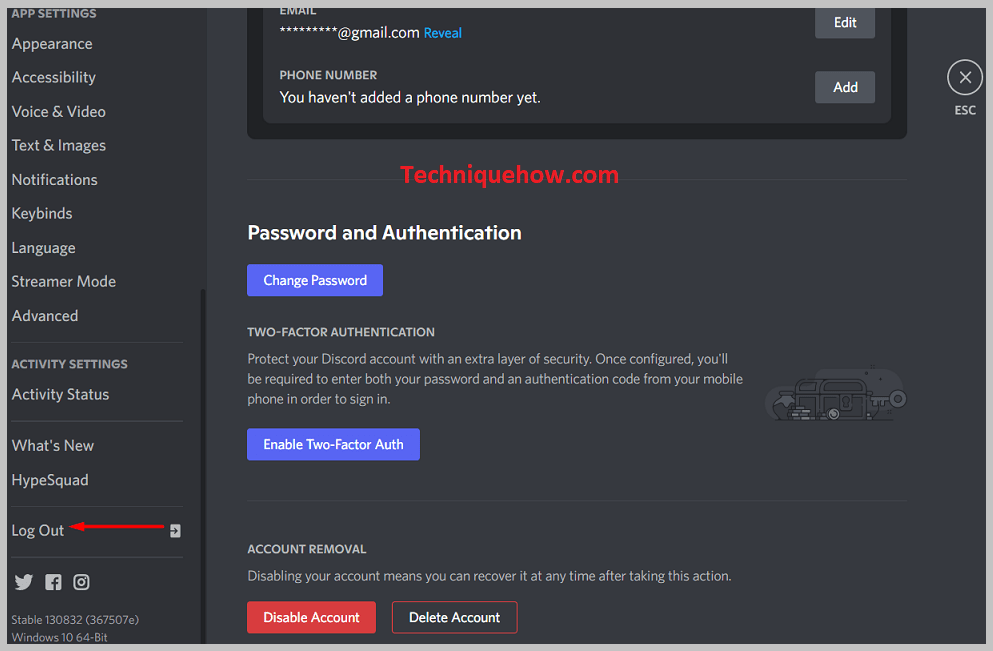
Task: Open Discord's Twitter page icon
Action: (23, 582)
